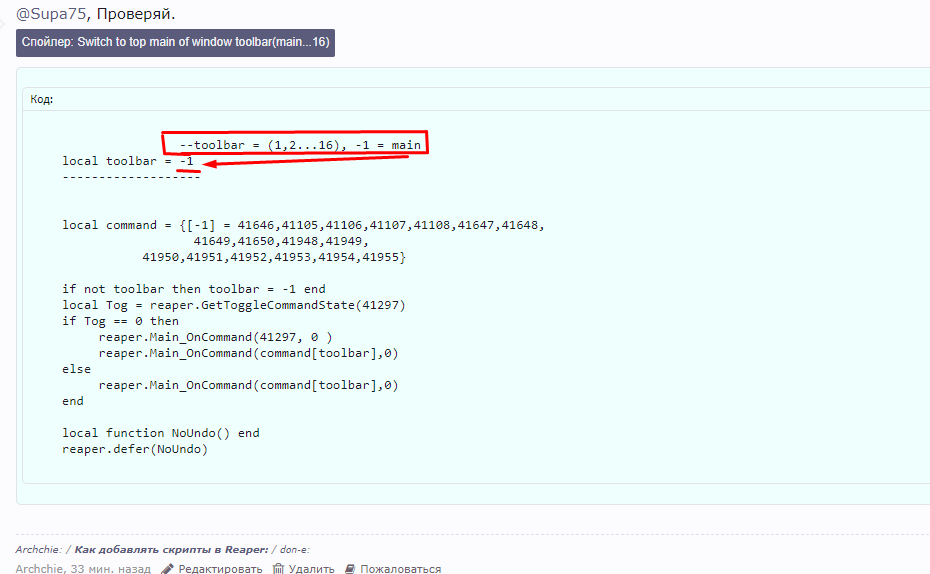The width and height of the screenshot is (930, 574).
Task: Click the trash icon beside Удалить
Action: 278,569
